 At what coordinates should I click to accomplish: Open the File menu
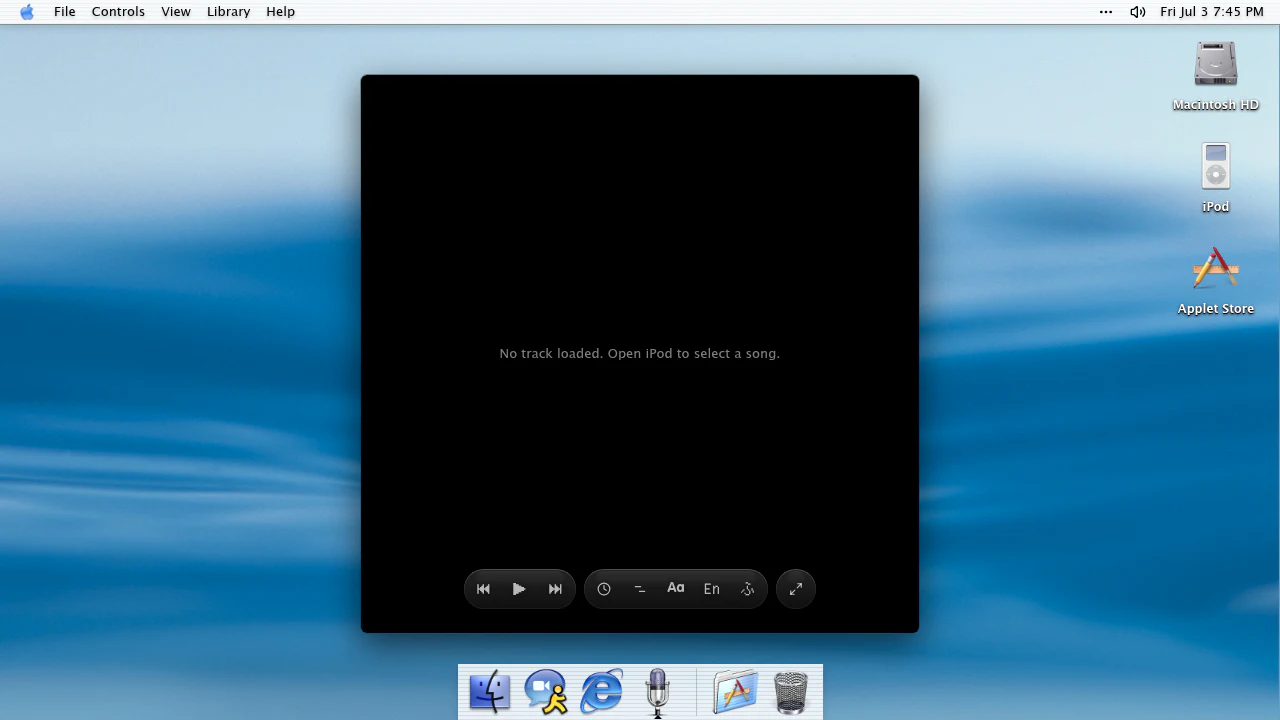pos(65,12)
